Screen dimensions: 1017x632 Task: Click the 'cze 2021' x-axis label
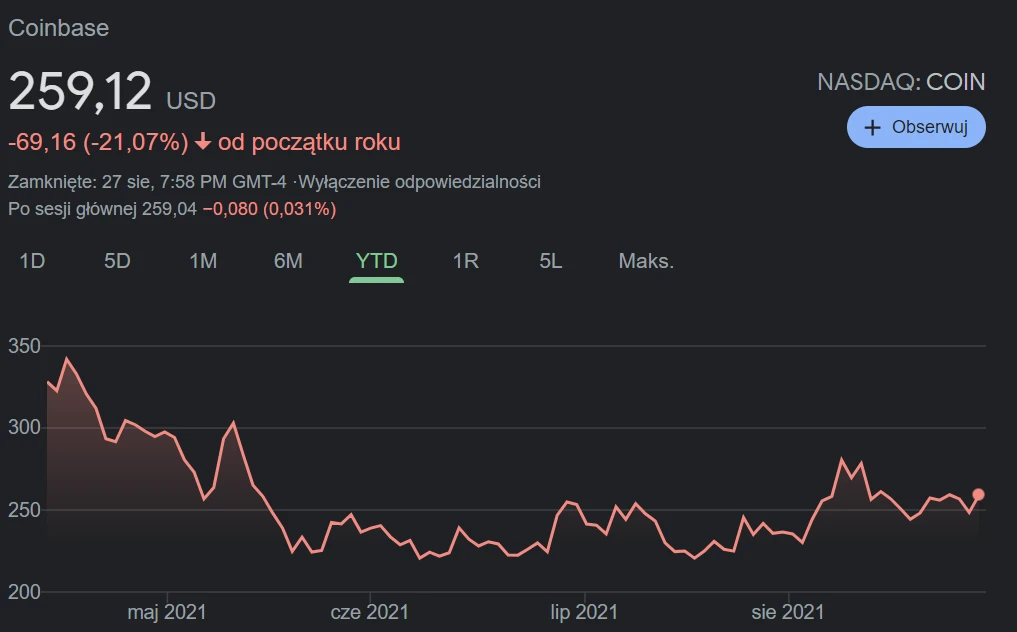click(x=370, y=612)
